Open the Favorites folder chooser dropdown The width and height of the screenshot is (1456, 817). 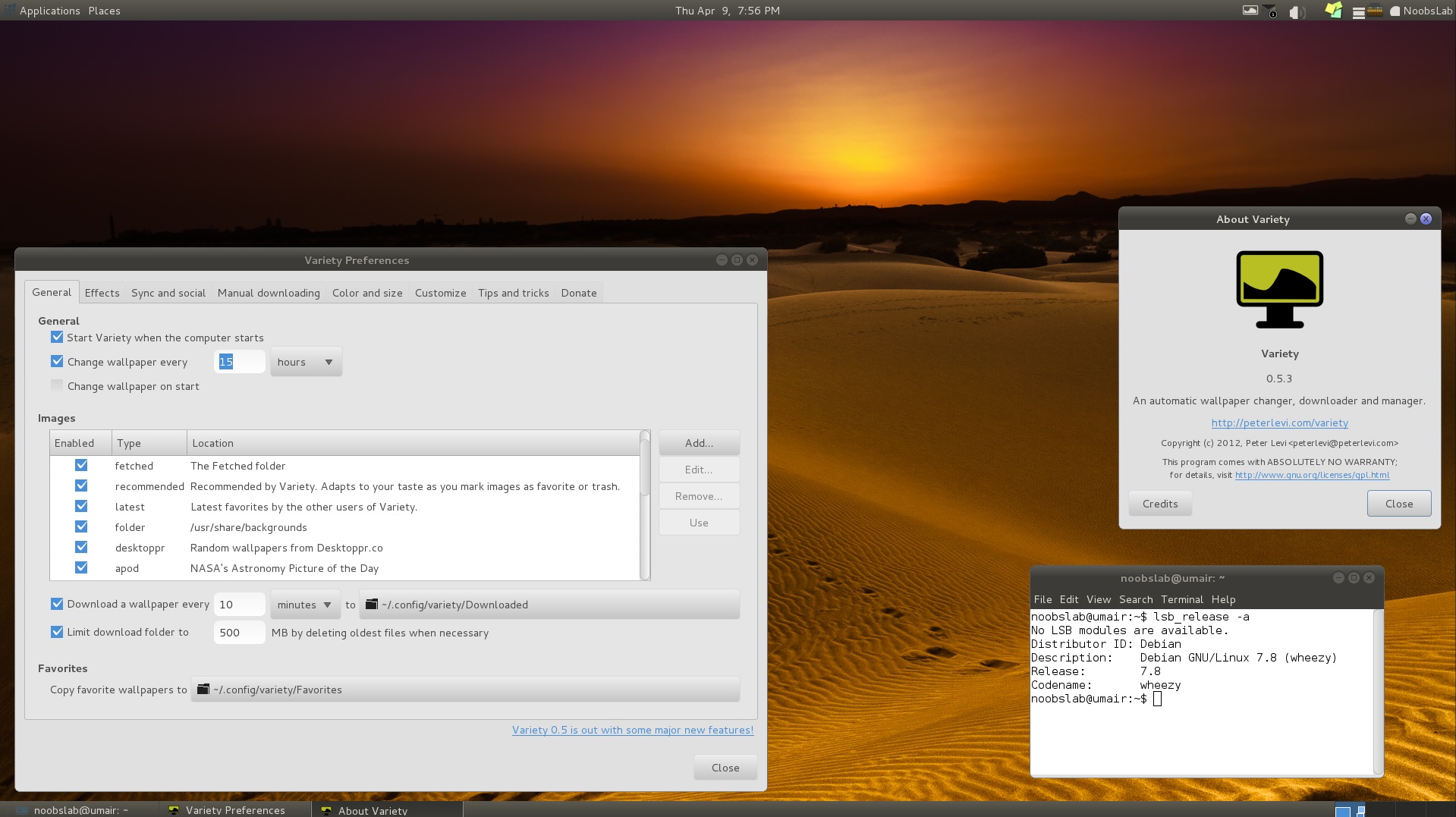pyautogui.click(x=464, y=690)
